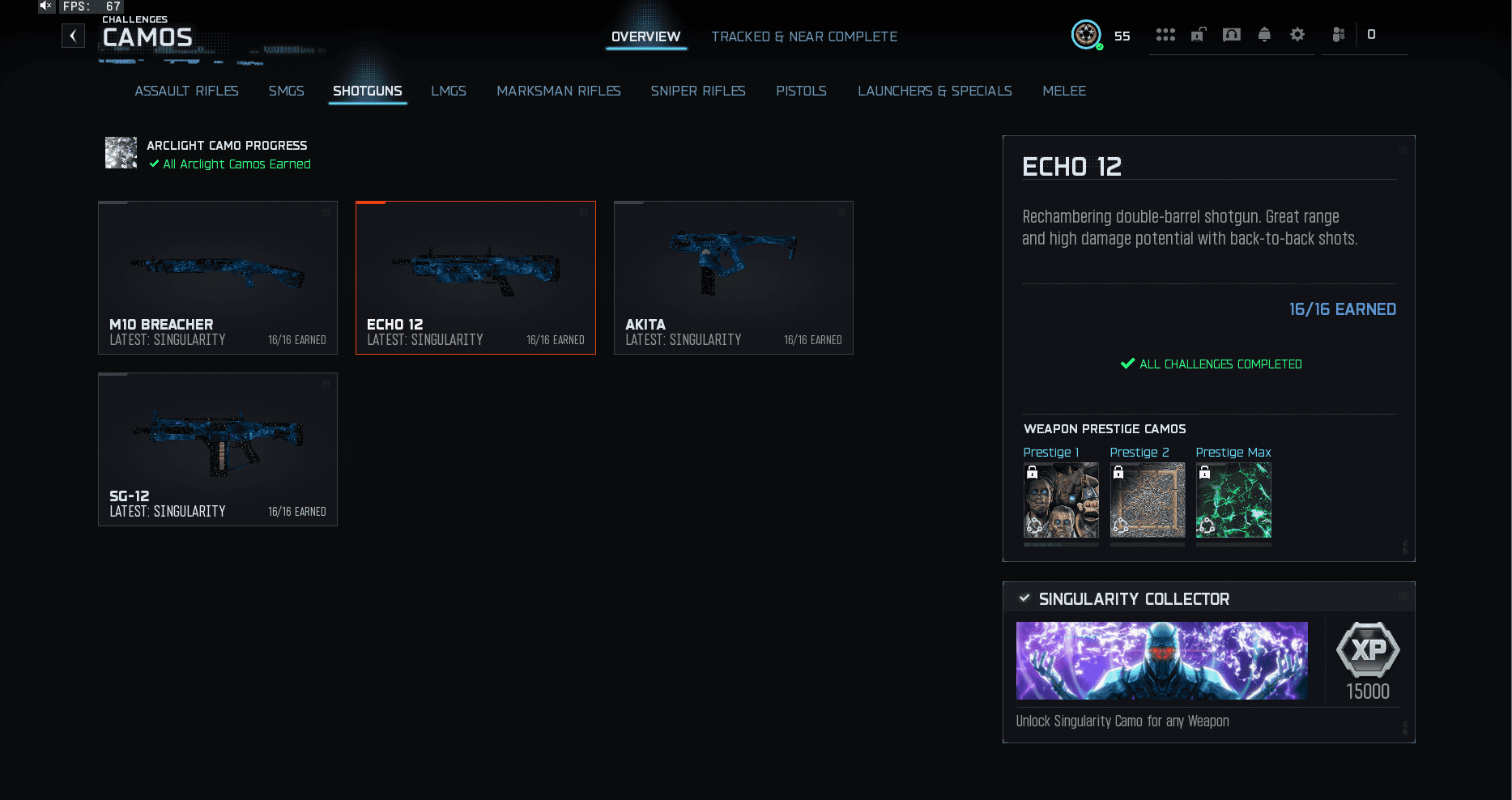Open the Sniper Rifles category tab
The height and width of the screenshot is (800, 1512).
click(698, 91)
